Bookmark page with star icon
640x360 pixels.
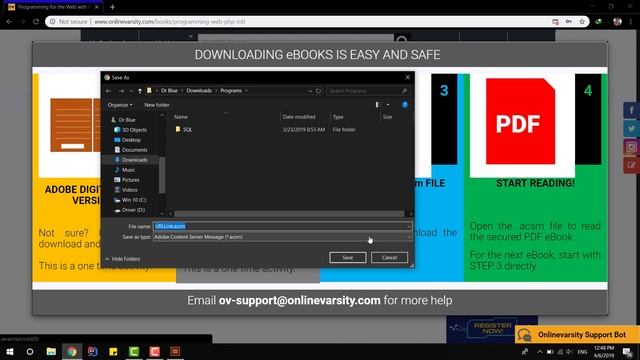coord(582,22)
